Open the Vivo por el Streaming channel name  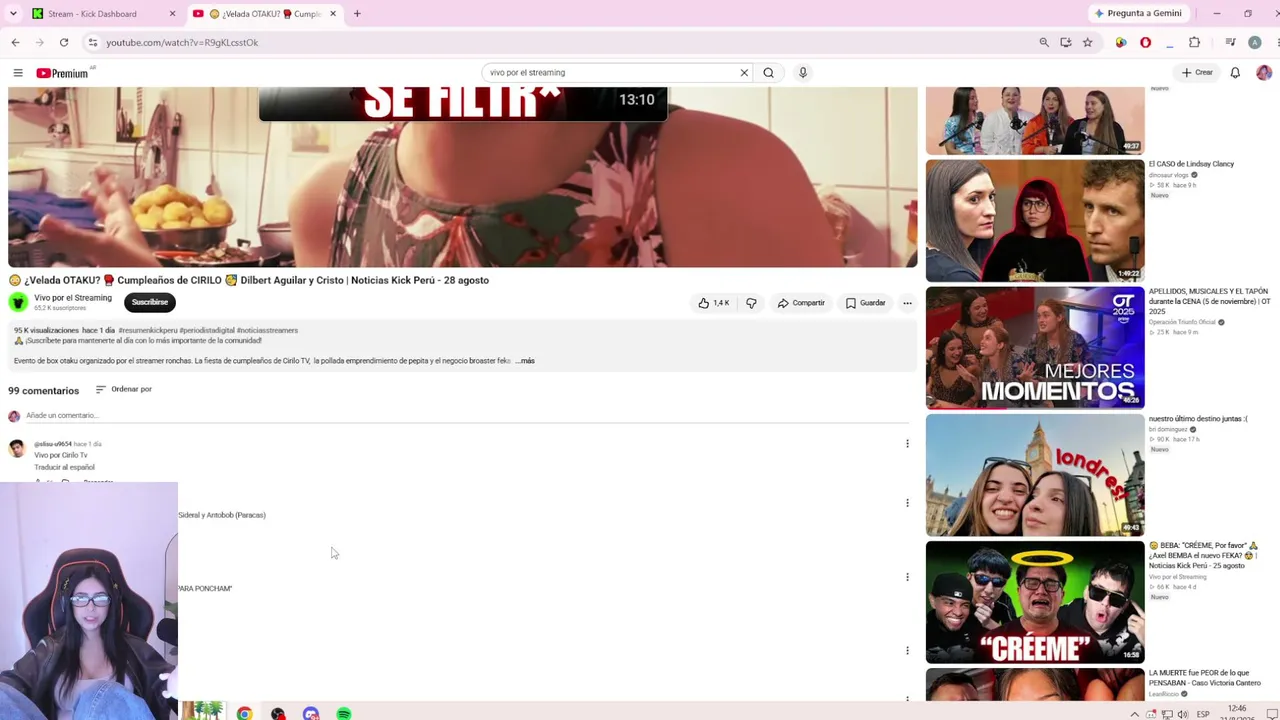click(x=73, y=298)
